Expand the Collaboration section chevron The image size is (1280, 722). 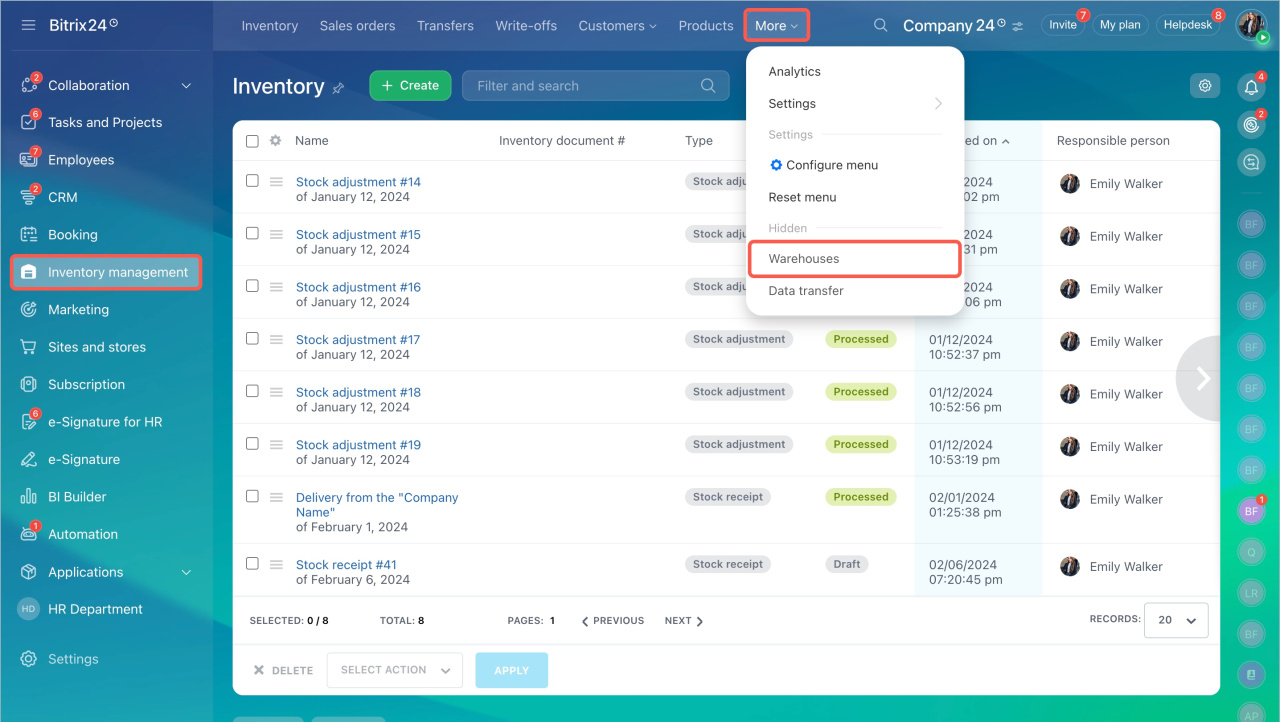[x=186, y=86]
